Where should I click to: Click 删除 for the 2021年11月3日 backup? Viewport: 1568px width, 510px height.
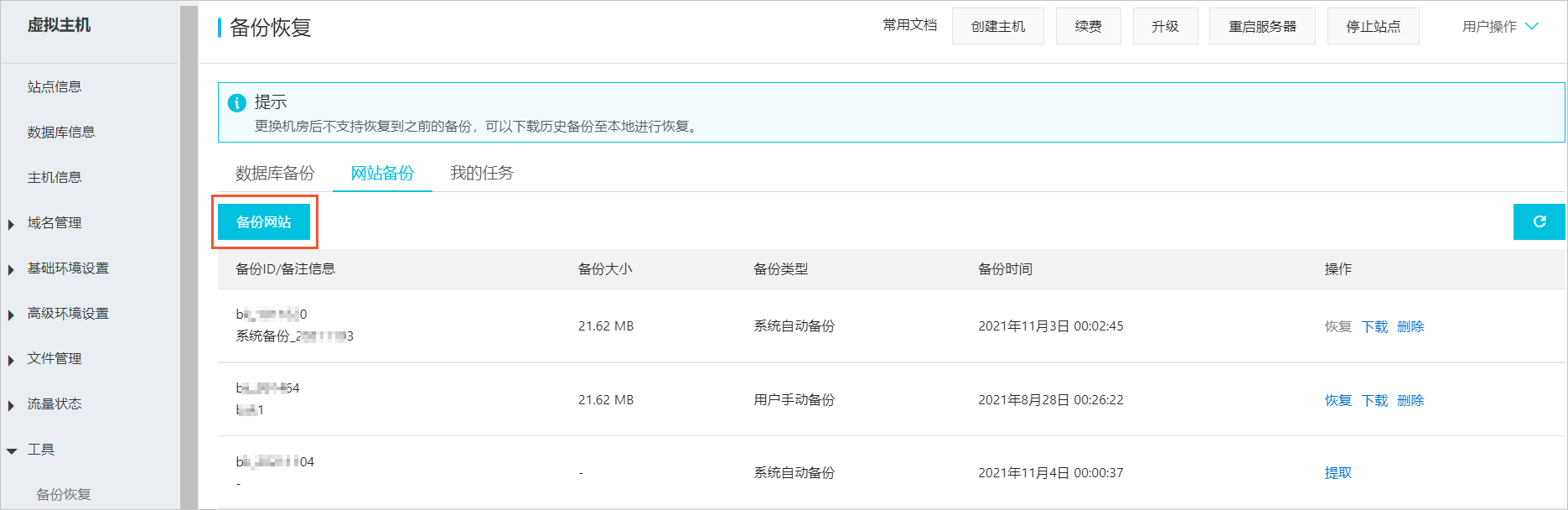click(x=1410, y=326)
